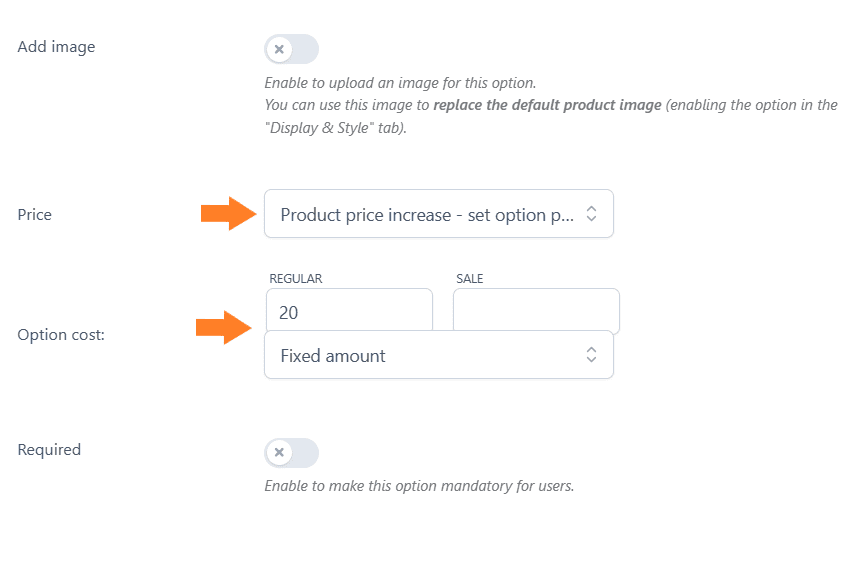852x566 pixels.
Task: Click the Price label
Action: coord(34,215)
